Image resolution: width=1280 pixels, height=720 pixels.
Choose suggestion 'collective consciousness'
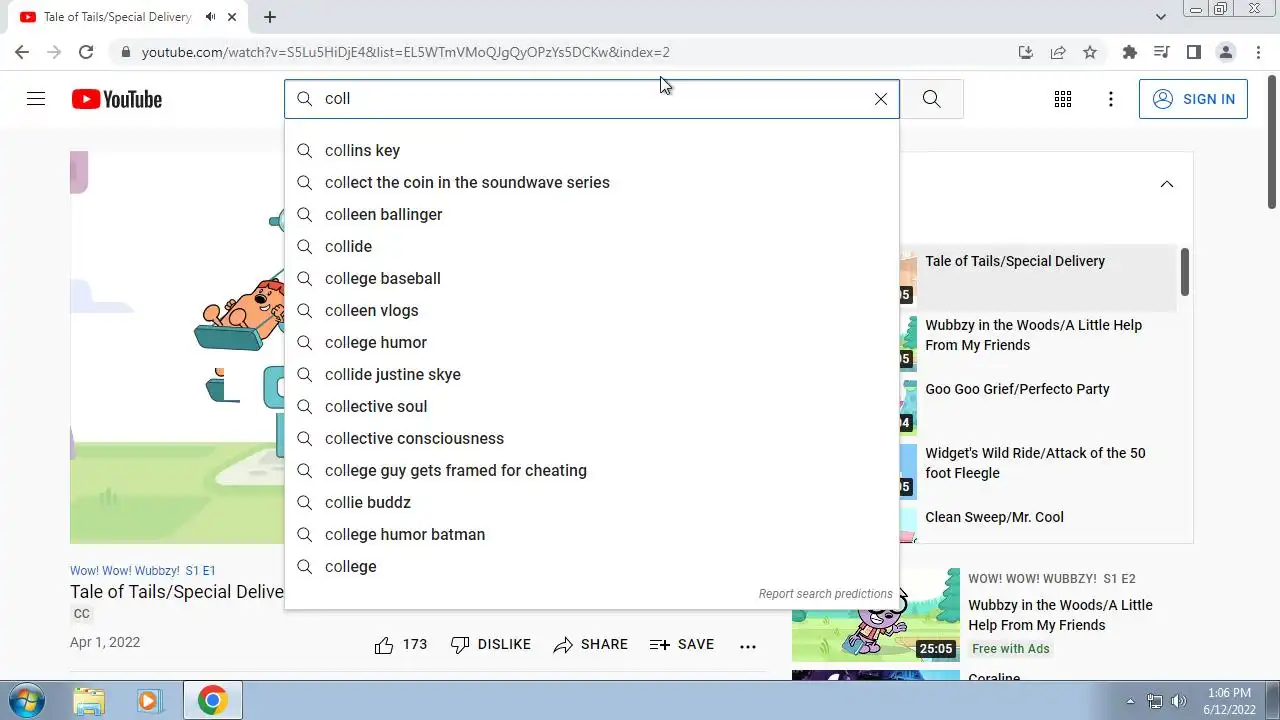click(x=592, y=438)
